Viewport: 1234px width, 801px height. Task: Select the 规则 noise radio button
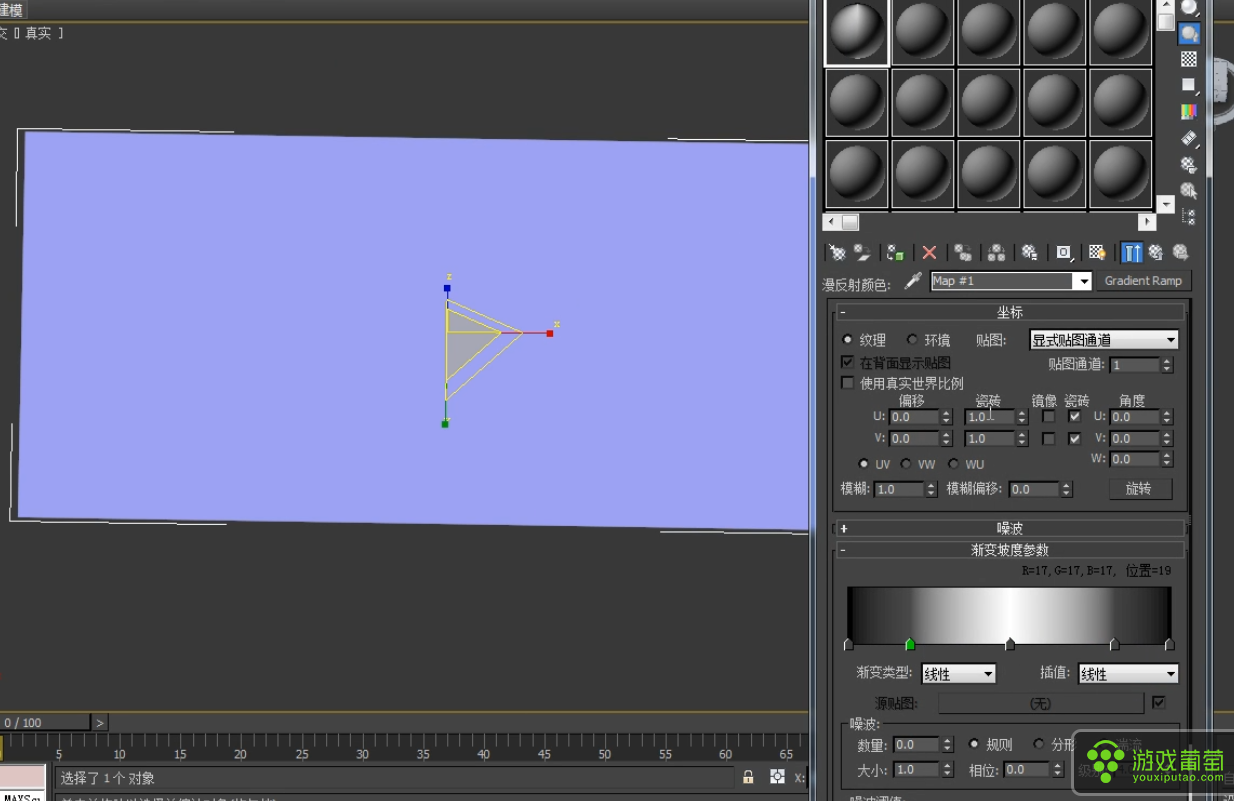pos(974,744)
